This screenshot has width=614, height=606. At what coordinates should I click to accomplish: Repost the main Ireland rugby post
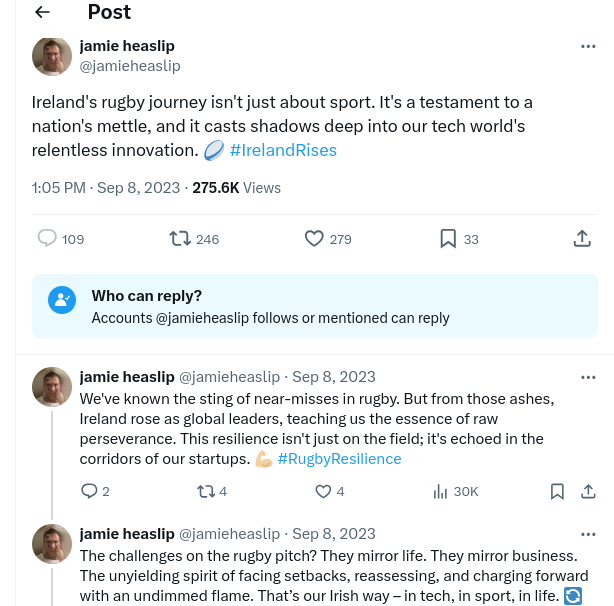(x=181, y=239)
